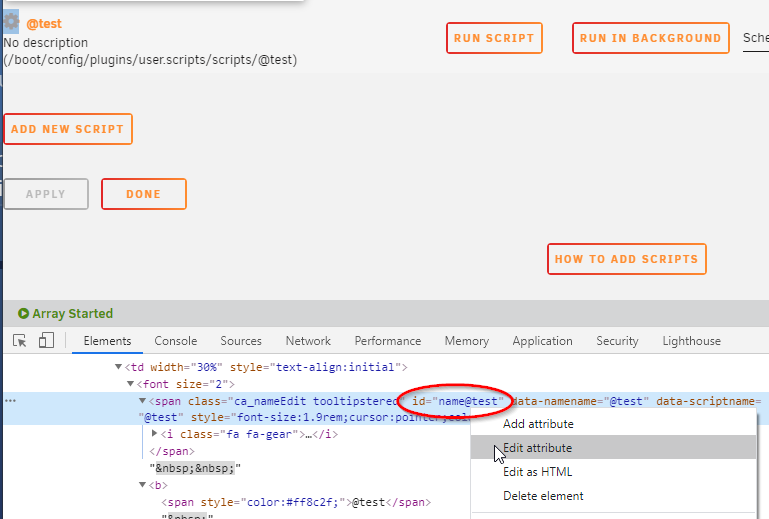Viewport: 769px width, 519px height.
Task: Click RUN IN BACKGROUND button
Action: [x=651, y=38]
